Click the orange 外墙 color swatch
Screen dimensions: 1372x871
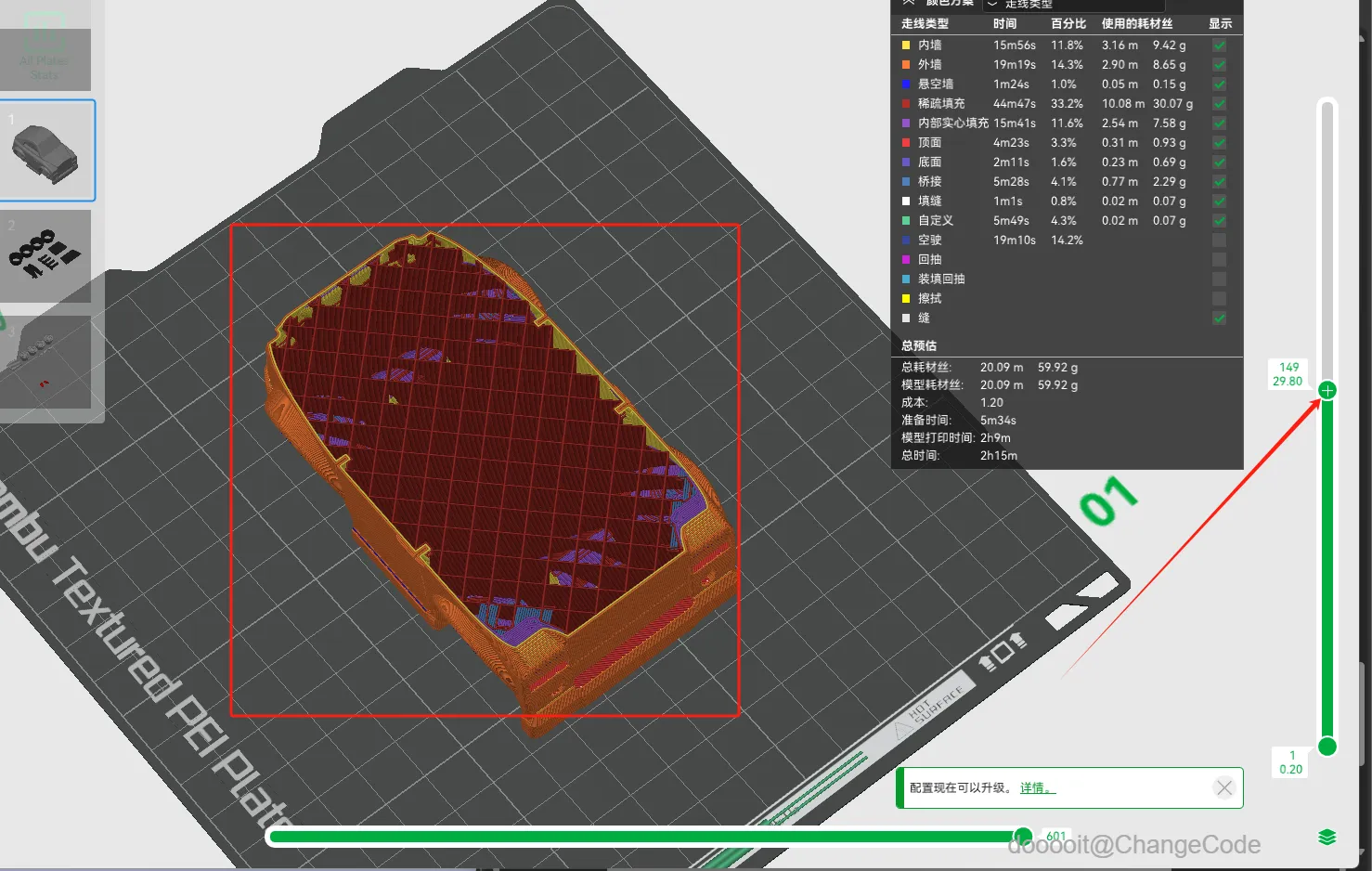(x=906, y=64)
